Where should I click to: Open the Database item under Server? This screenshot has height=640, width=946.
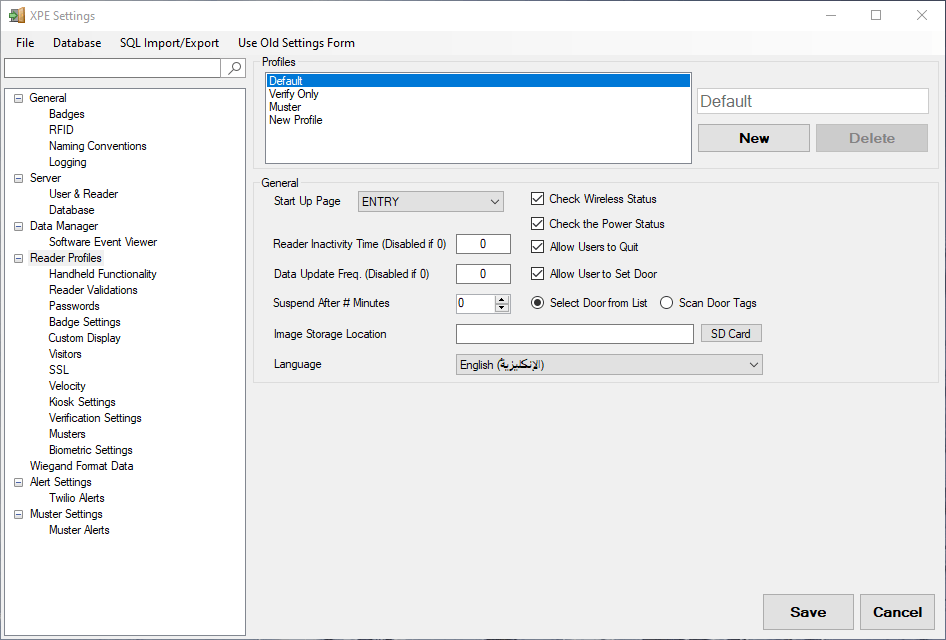coord(72,211)
